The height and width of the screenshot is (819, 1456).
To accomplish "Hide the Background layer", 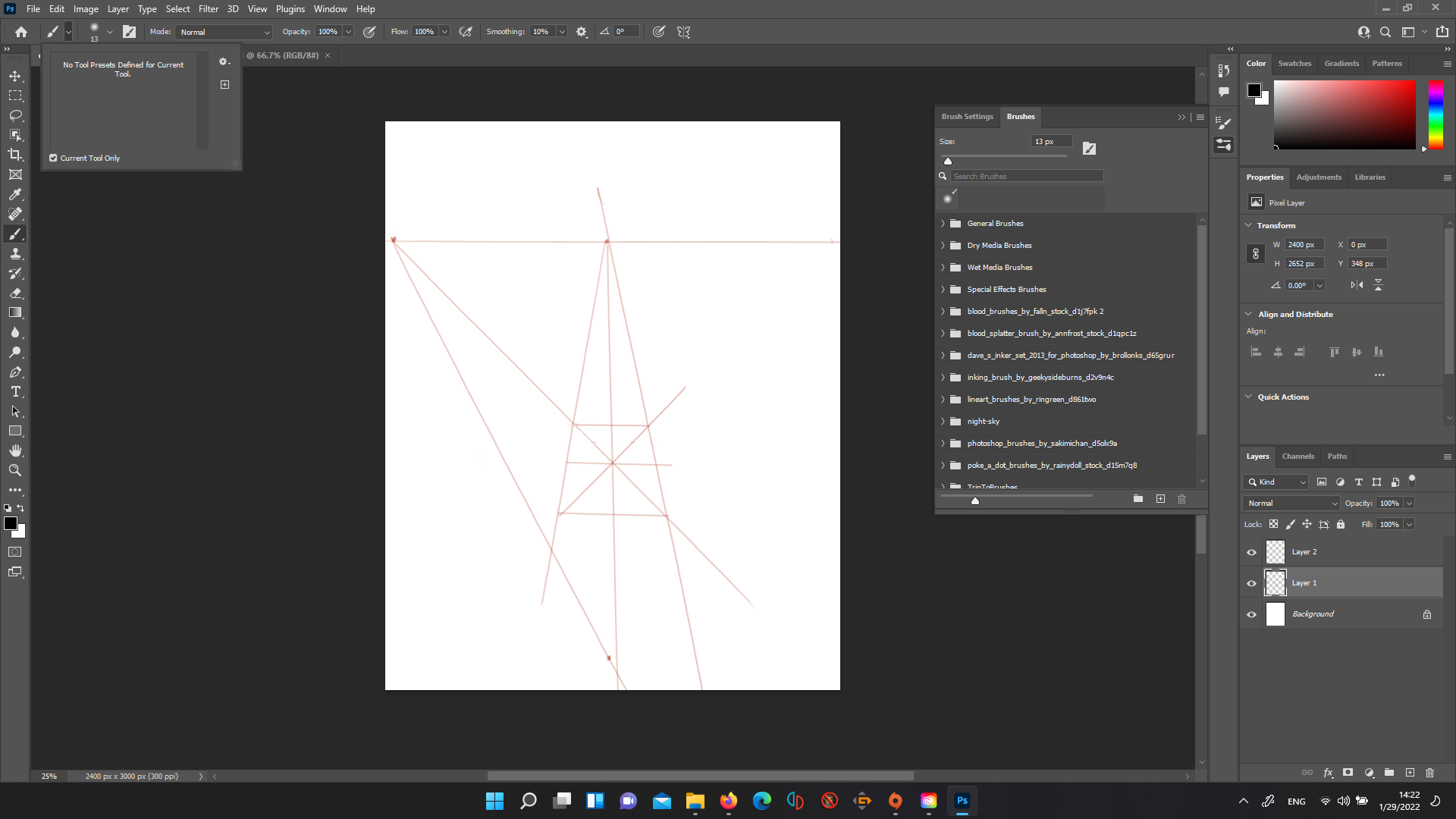I will [x=1251, y=614].
